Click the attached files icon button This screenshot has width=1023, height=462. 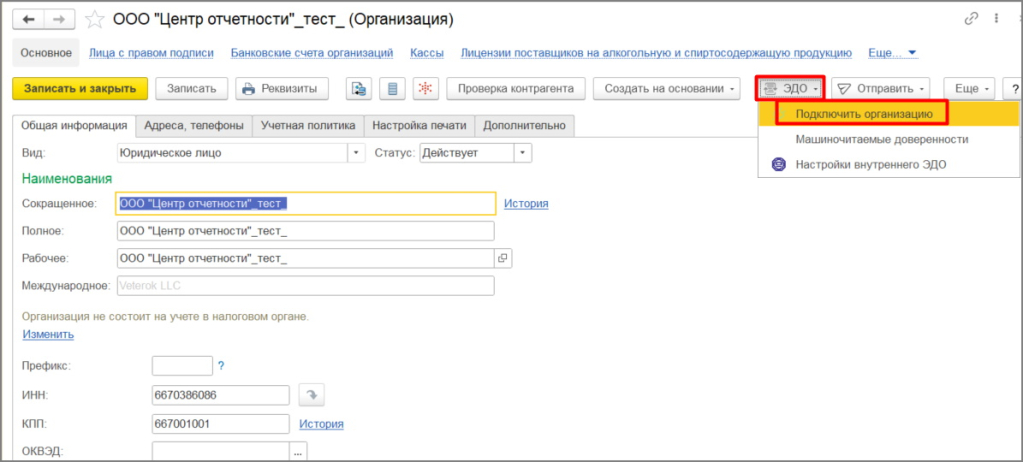coord(359,89)
